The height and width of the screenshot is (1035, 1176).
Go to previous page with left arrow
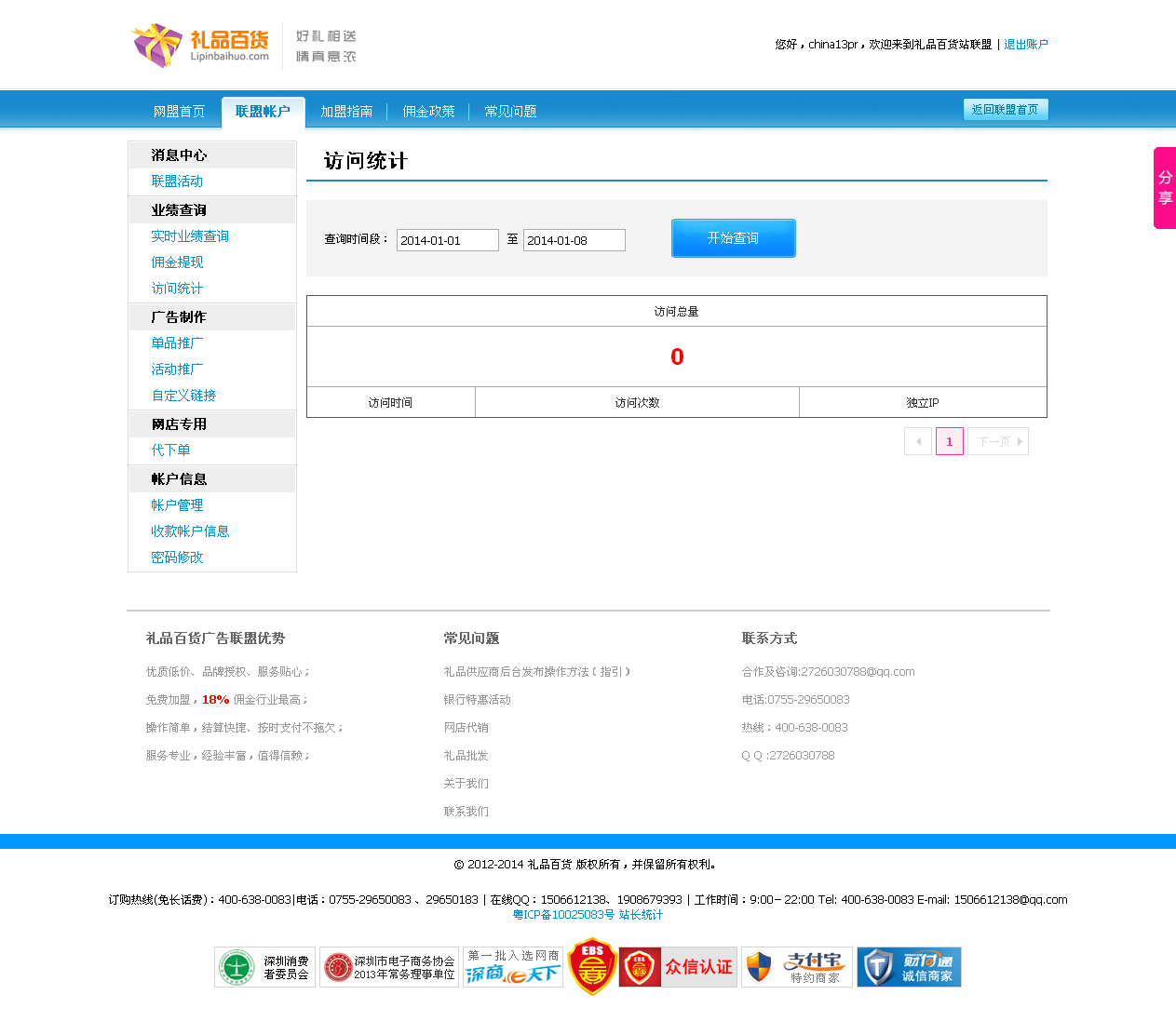tap(918, 441)
